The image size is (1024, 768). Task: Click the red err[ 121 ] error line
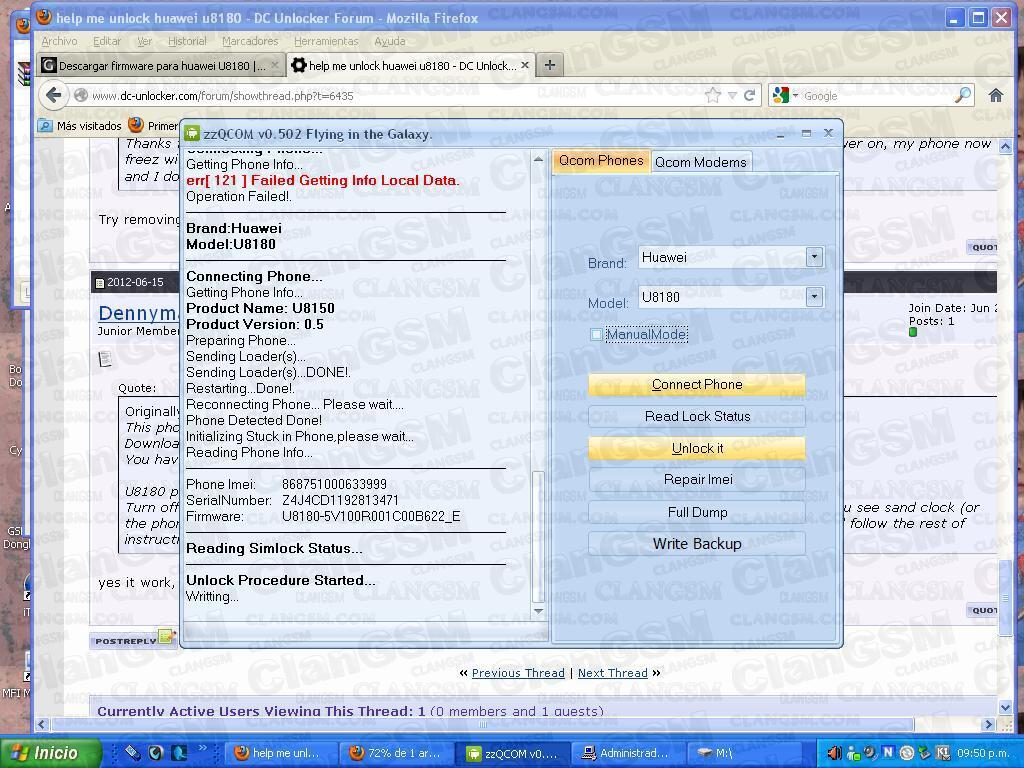tap(323, 180)
